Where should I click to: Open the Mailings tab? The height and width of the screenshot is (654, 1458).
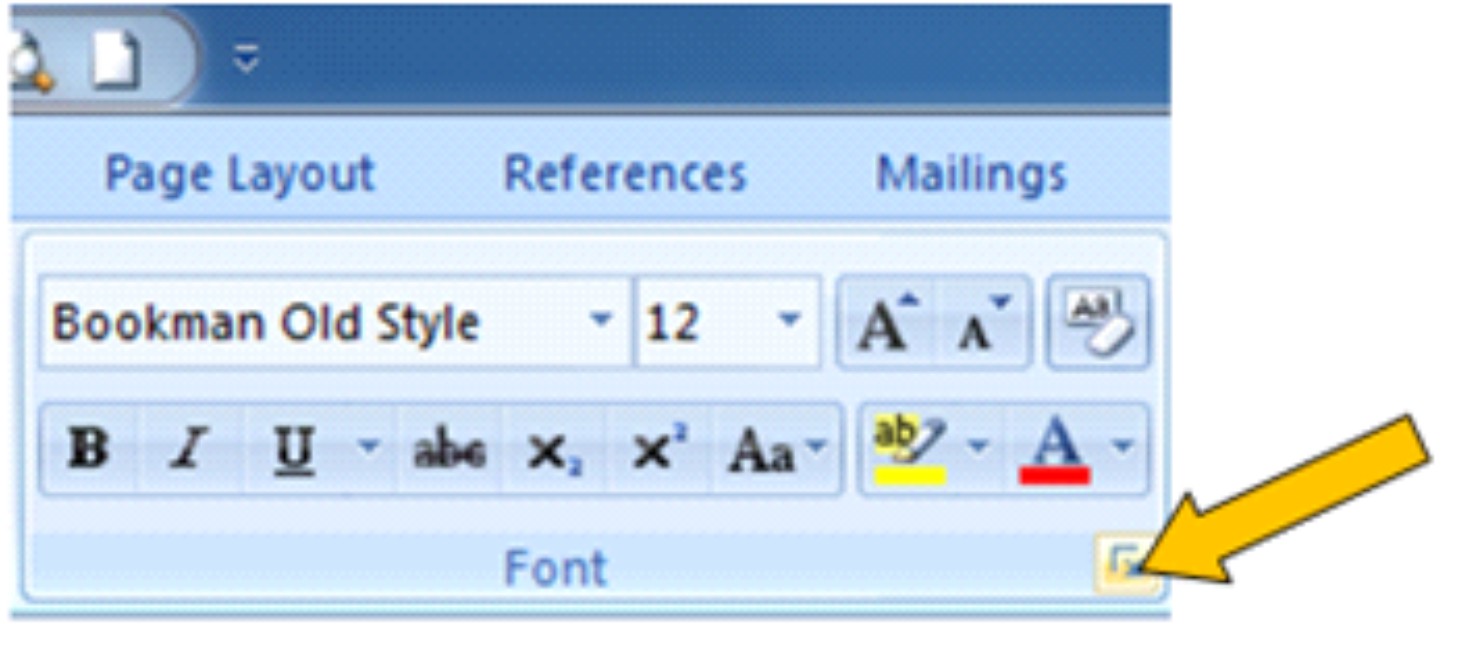pyautogui.click(x=971, y=174)
